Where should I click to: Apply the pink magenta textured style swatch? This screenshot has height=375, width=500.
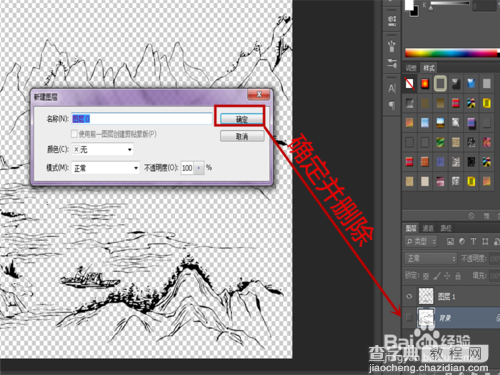click(x=487, y=142)
